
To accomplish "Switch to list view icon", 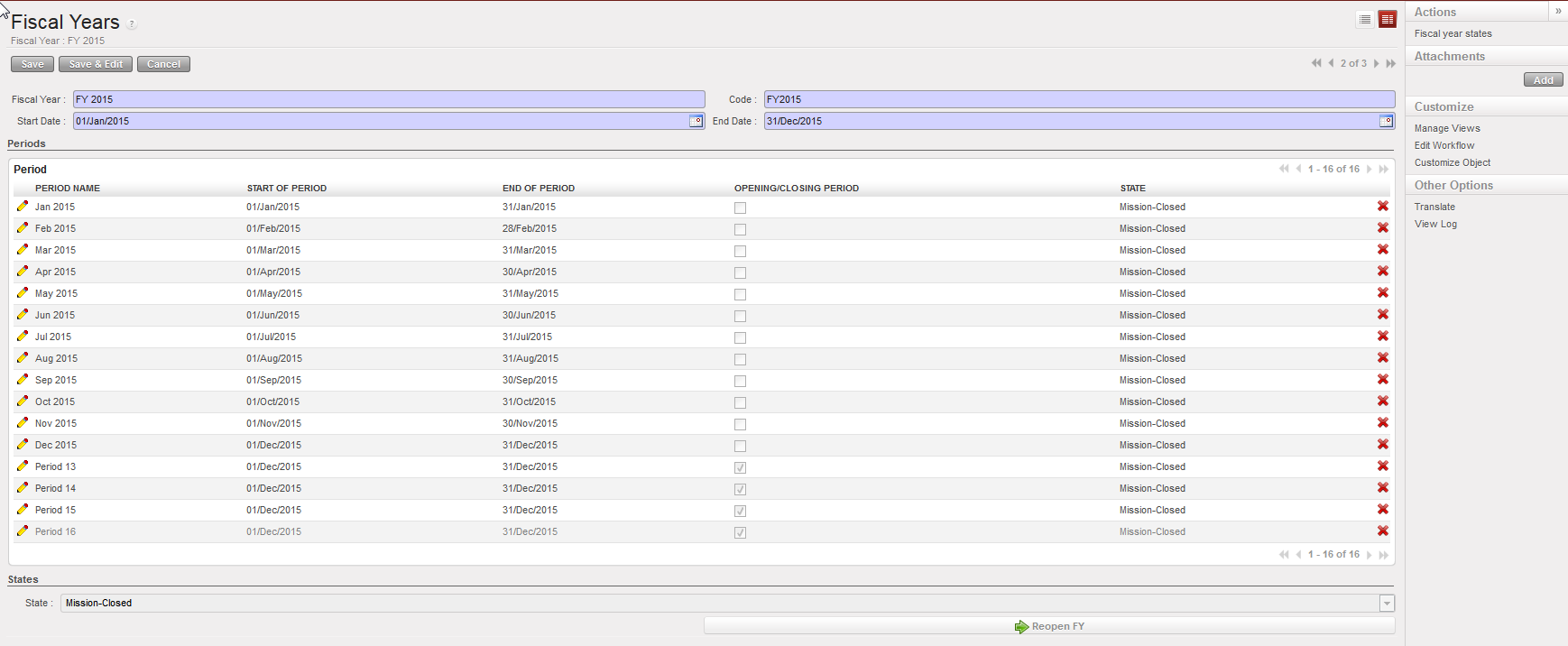I will coord(1365,20).
